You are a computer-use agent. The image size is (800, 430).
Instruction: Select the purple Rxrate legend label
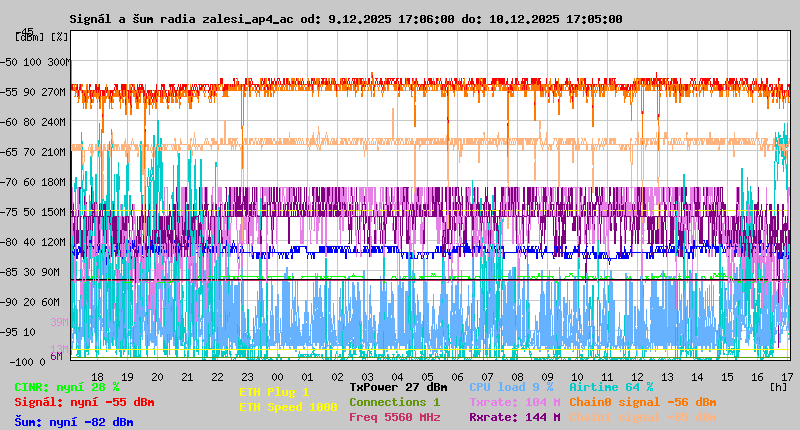514,417
